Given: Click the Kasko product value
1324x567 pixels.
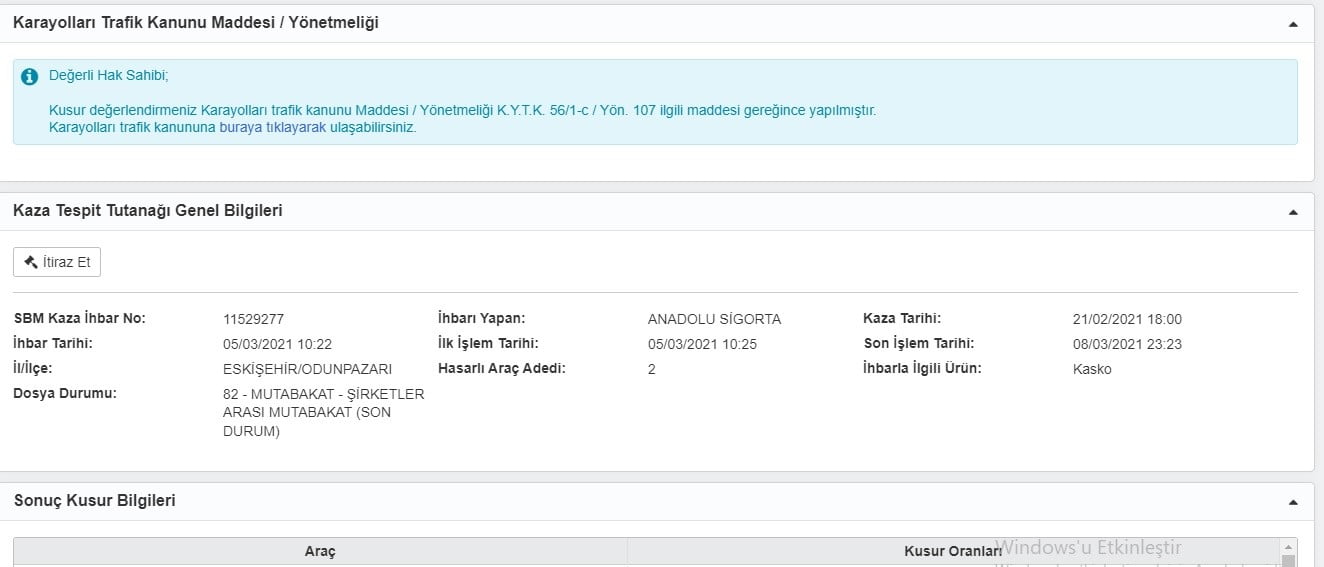Looking at the screenshot, I should coord(1092,369).
